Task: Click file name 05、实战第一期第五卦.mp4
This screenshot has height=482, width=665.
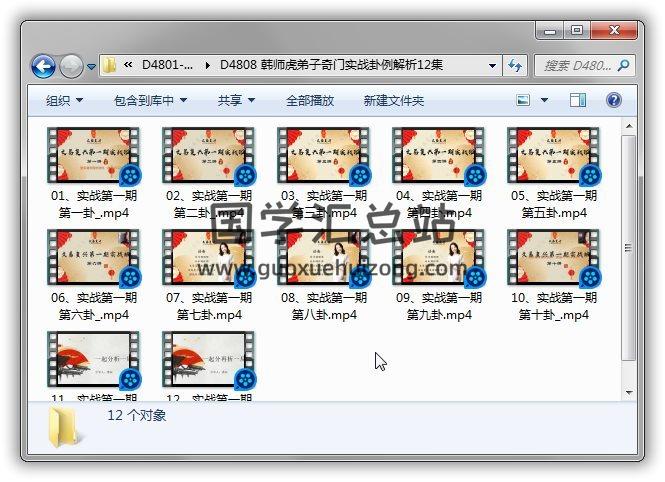Action: click(x=554, y=204)
